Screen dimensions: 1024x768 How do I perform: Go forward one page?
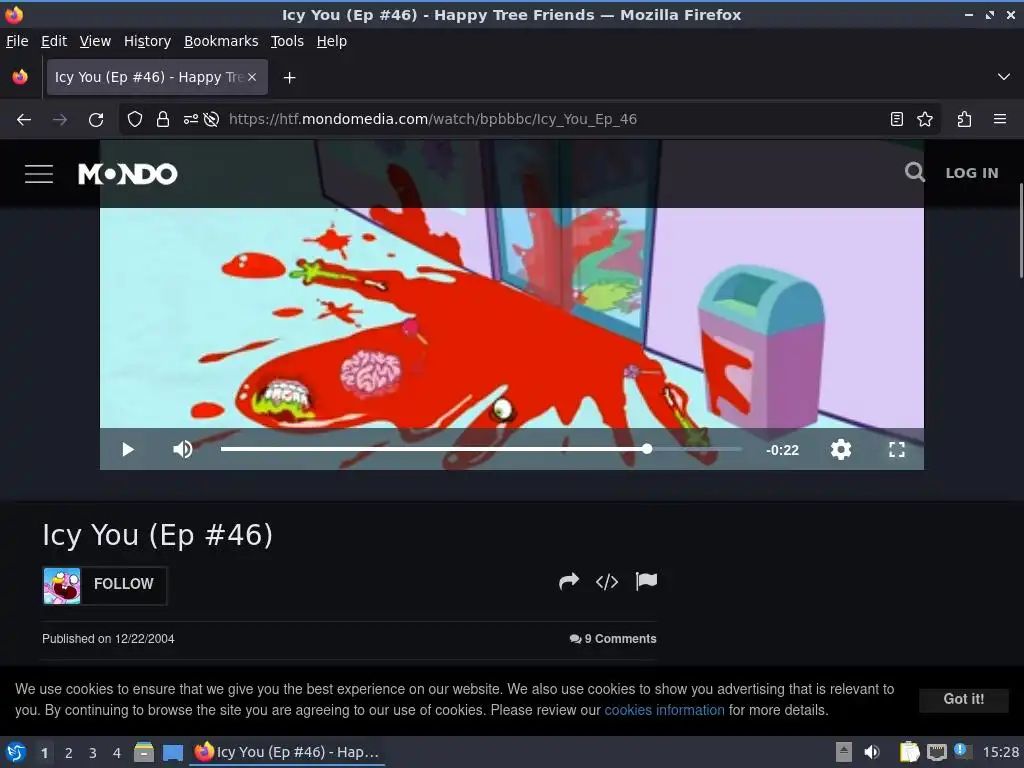59,120
